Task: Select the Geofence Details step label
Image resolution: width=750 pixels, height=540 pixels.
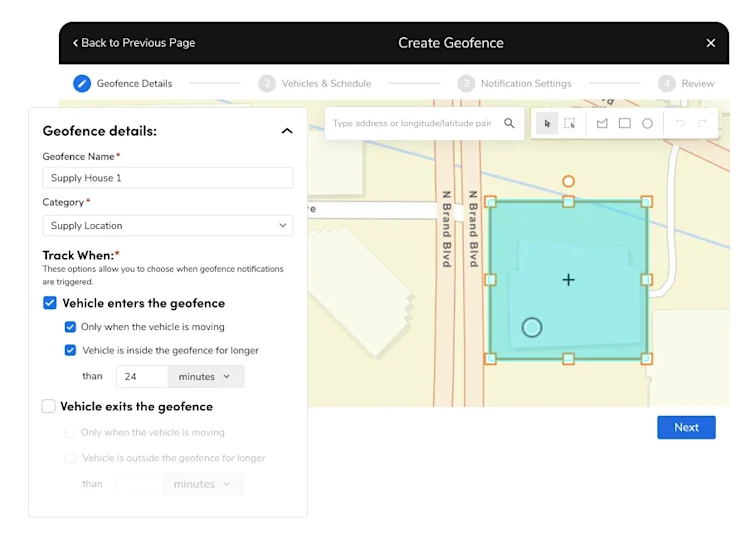Action: pos(134,84)
